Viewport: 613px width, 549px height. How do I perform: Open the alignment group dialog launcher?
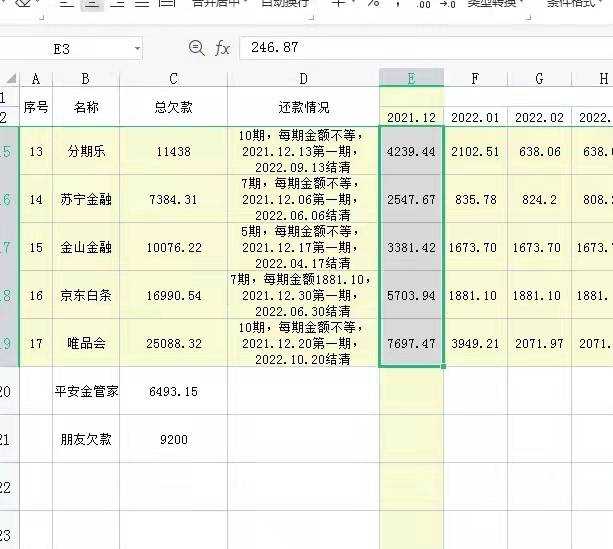pos(311,17)
